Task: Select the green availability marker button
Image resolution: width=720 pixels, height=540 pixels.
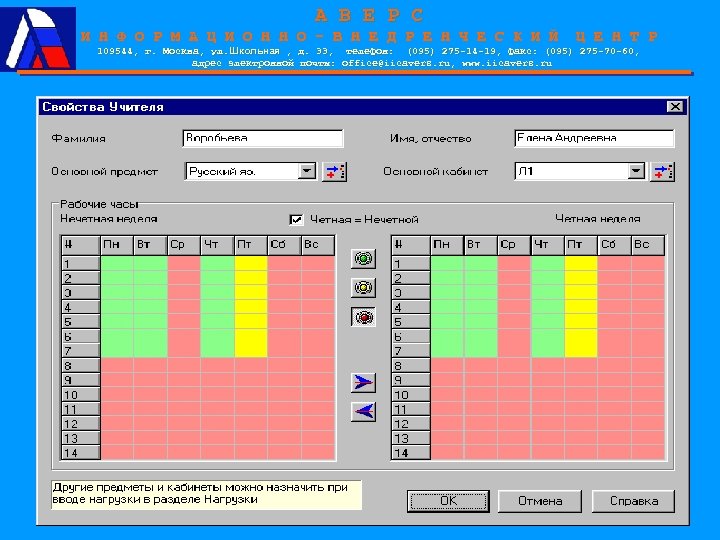Action: [363, 259]
